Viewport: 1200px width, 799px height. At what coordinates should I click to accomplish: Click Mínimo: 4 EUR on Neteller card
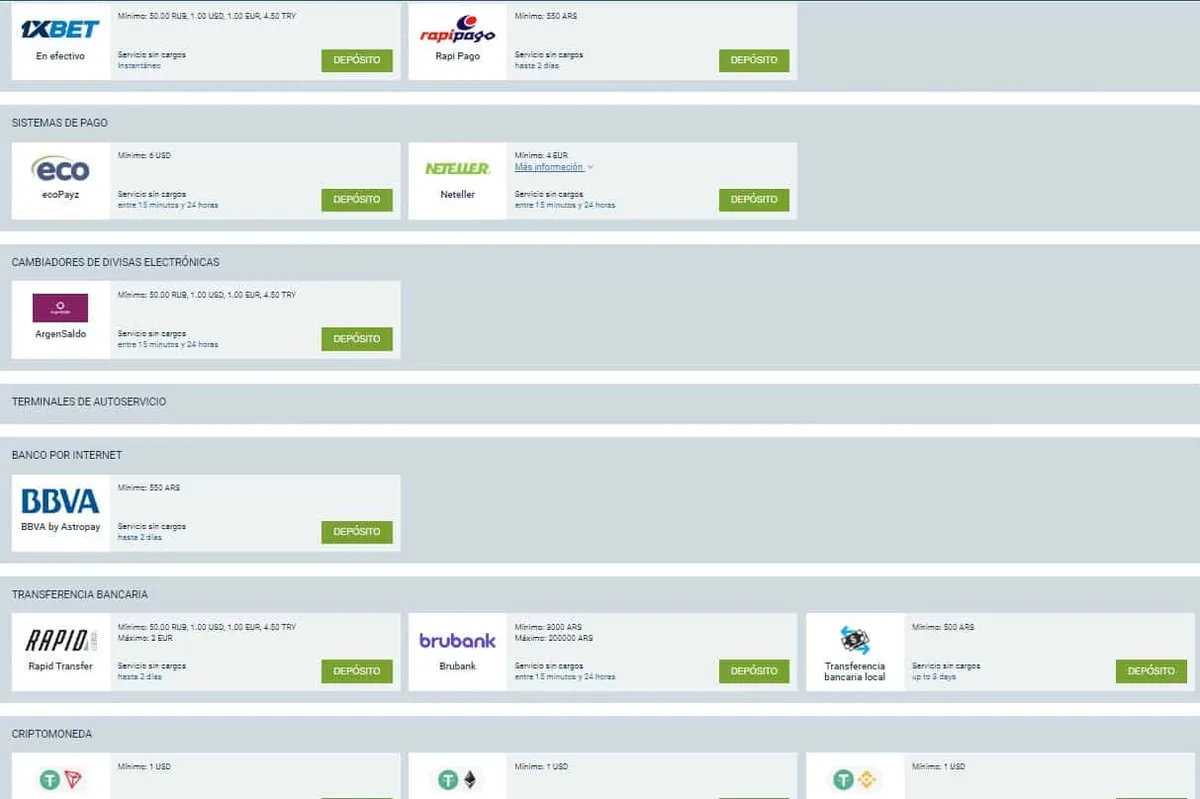pos(541,156)
